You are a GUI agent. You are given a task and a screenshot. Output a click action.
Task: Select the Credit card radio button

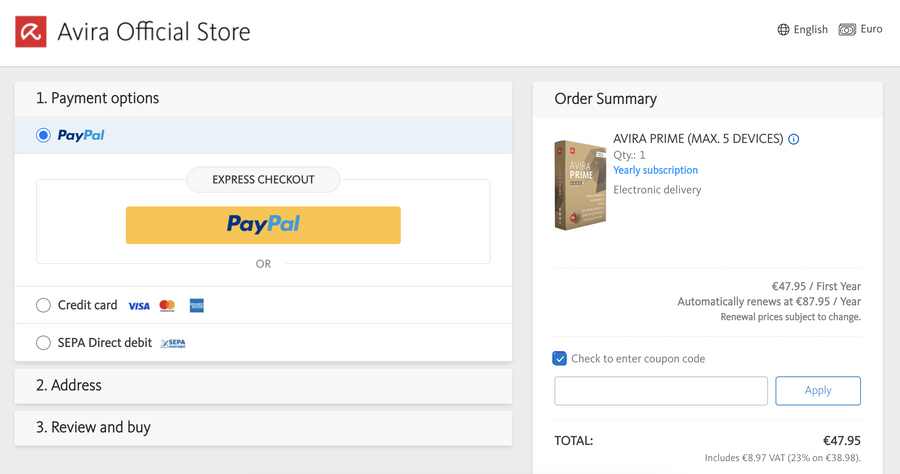coord(43,305)
